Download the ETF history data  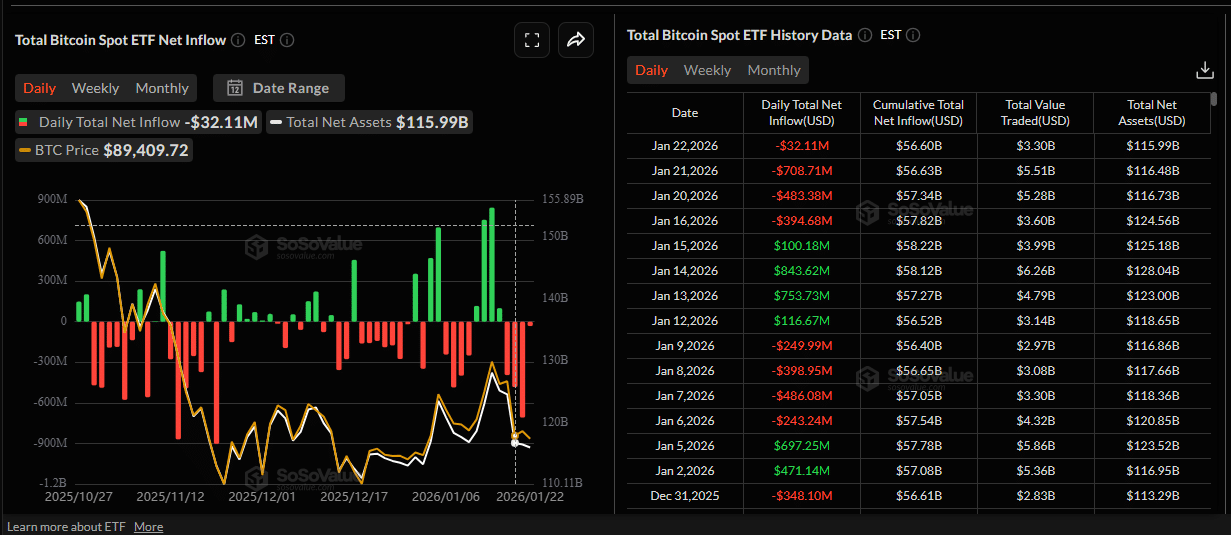point(1204,70)
